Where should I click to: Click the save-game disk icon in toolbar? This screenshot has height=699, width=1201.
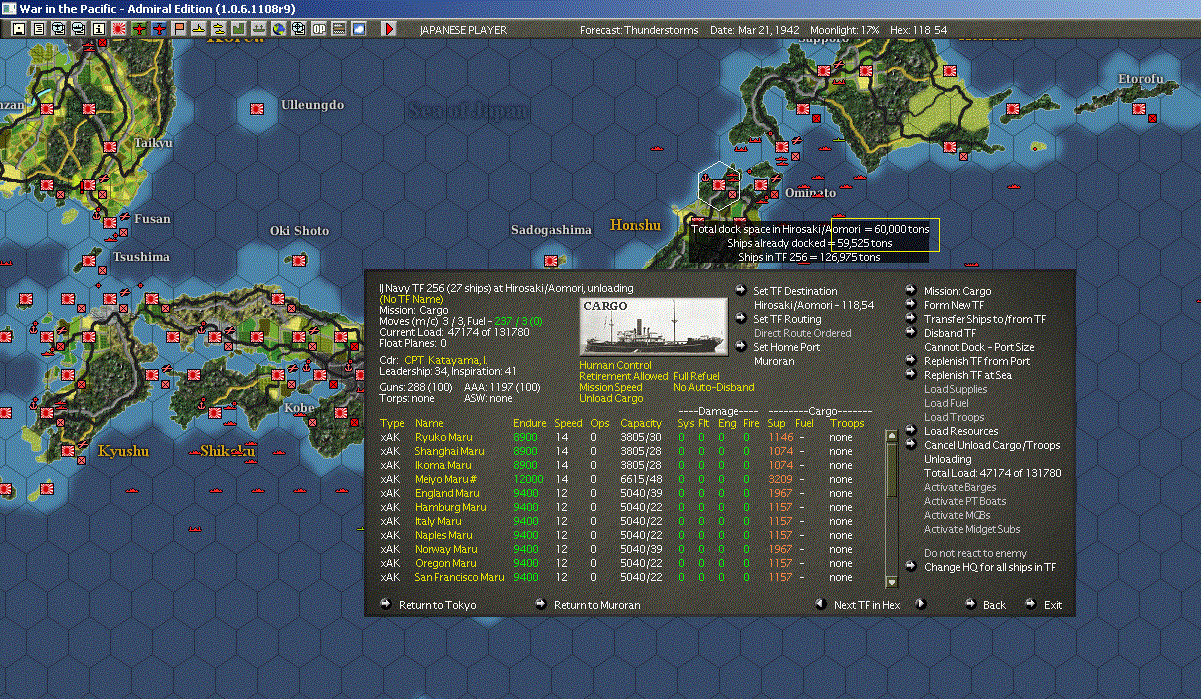(x=18, y=29)
